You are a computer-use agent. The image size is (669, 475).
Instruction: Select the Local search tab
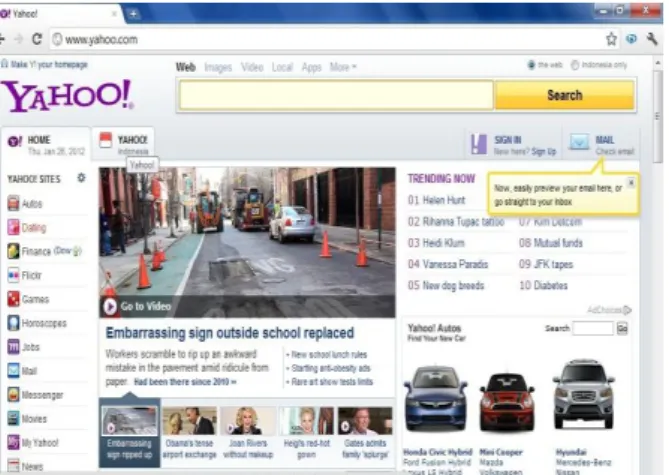point(282,67)
